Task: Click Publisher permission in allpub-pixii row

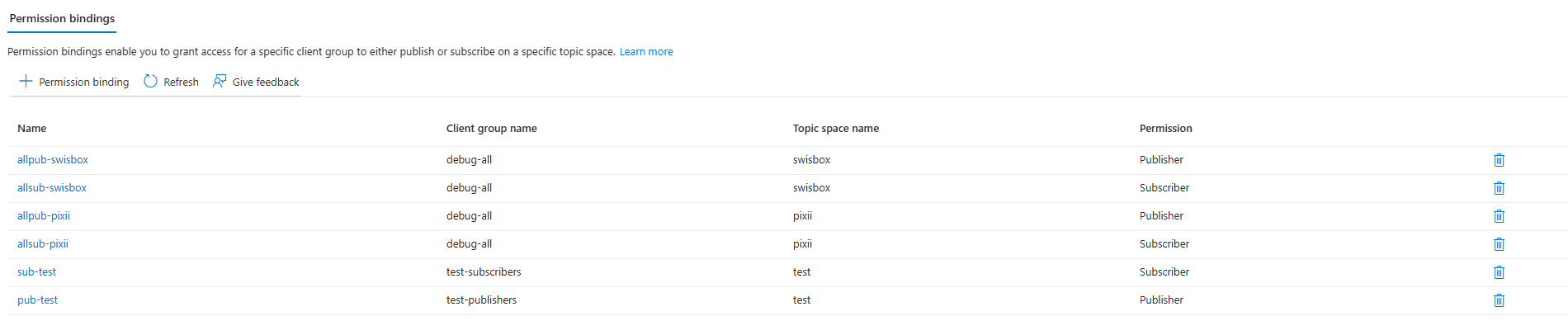Action: point(1162,215)
